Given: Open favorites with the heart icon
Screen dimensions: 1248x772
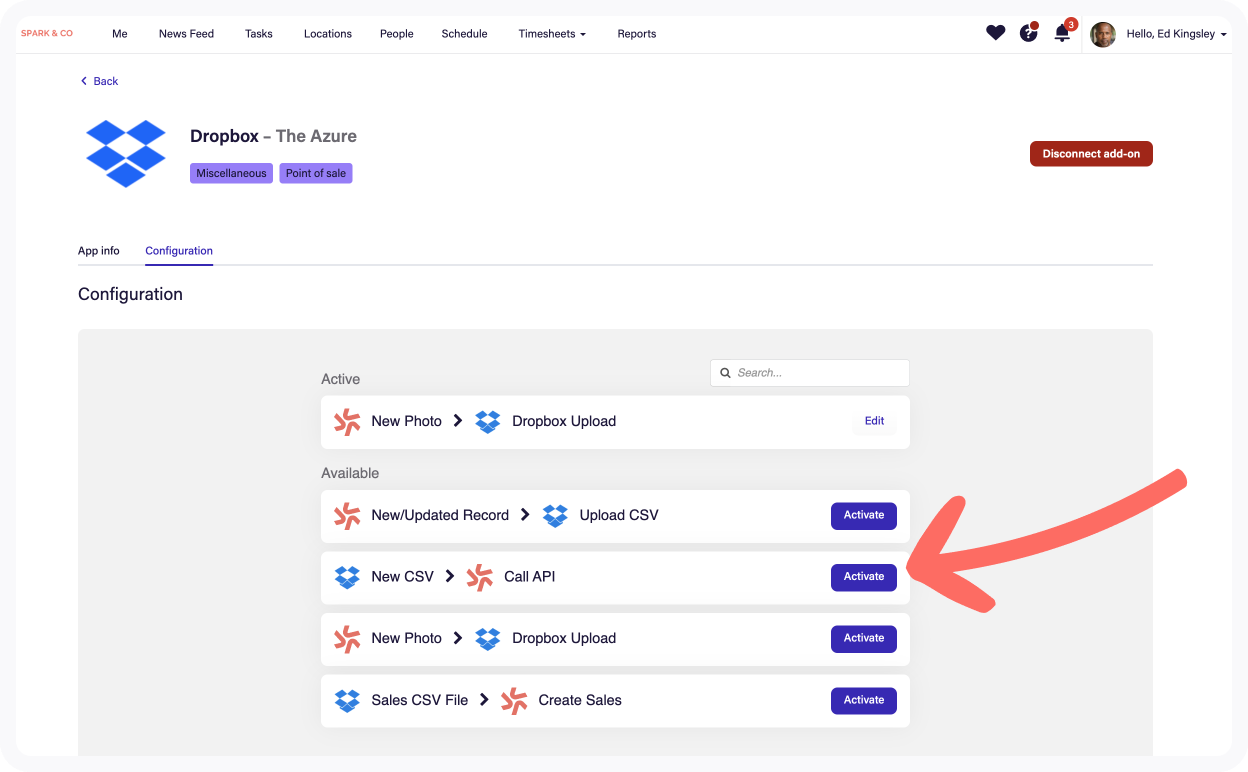Looking at the screenshot, I should [x=995, y=33].
